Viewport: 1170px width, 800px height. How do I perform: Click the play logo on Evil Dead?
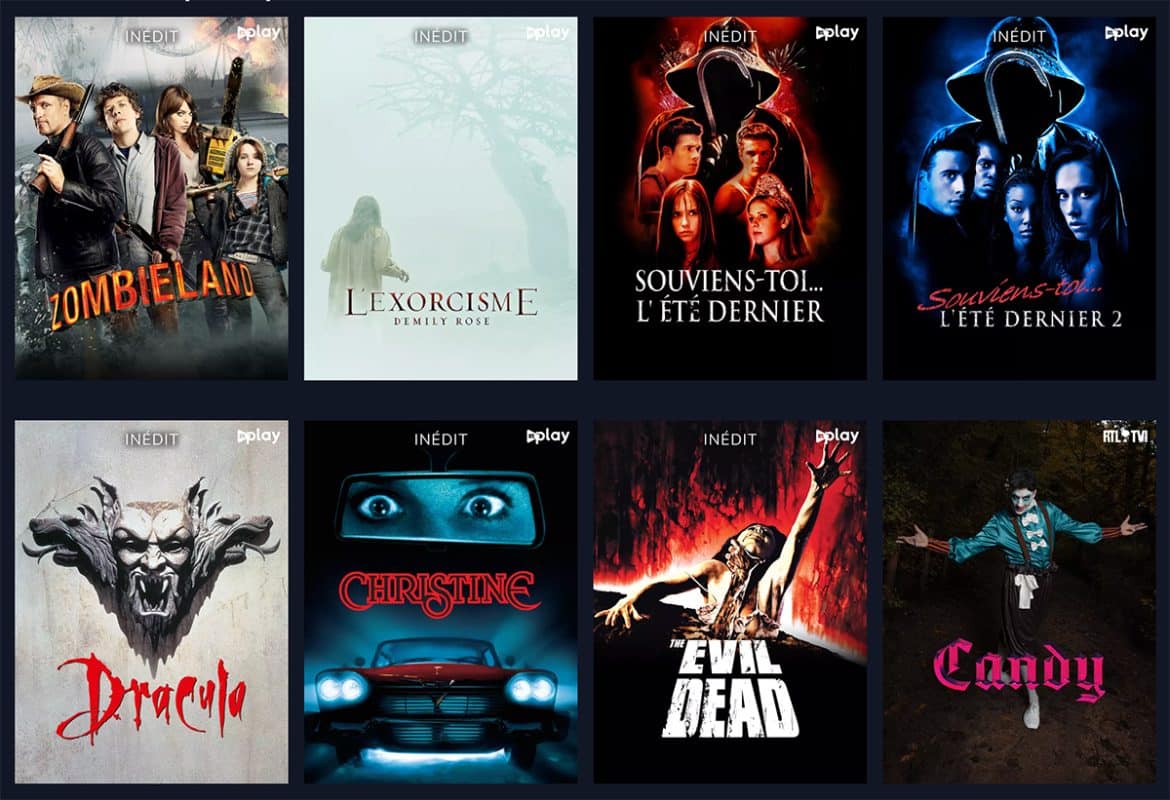click(x=837, y=436)
